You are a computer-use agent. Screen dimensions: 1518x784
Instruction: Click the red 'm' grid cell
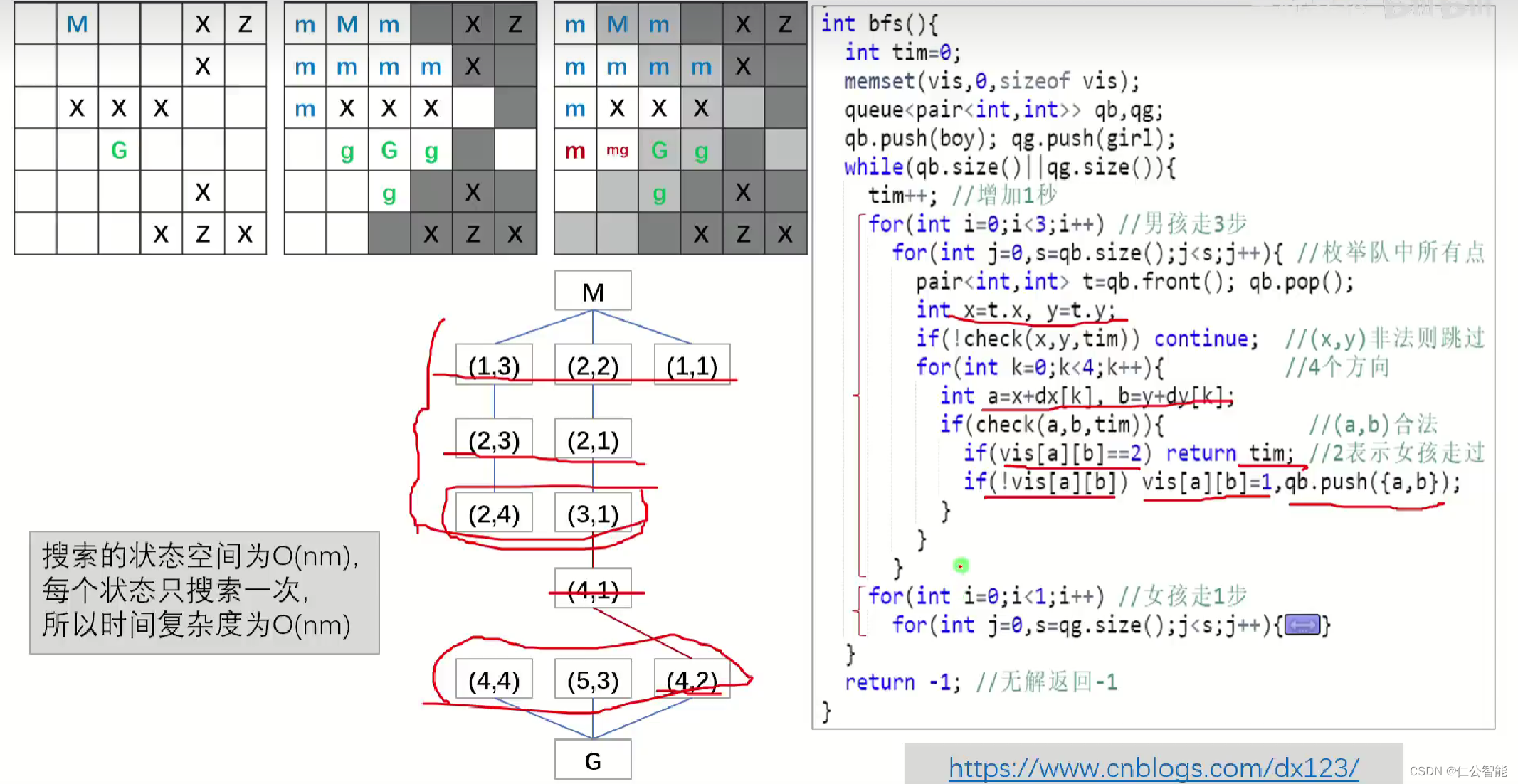coord(575,150)
